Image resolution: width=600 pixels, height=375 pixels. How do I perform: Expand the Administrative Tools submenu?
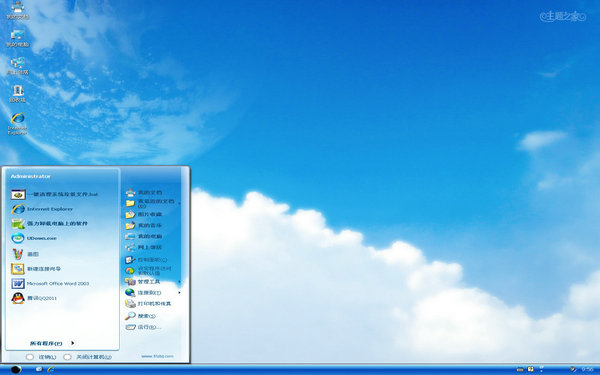pyautogui.click(x=153, y=282)
